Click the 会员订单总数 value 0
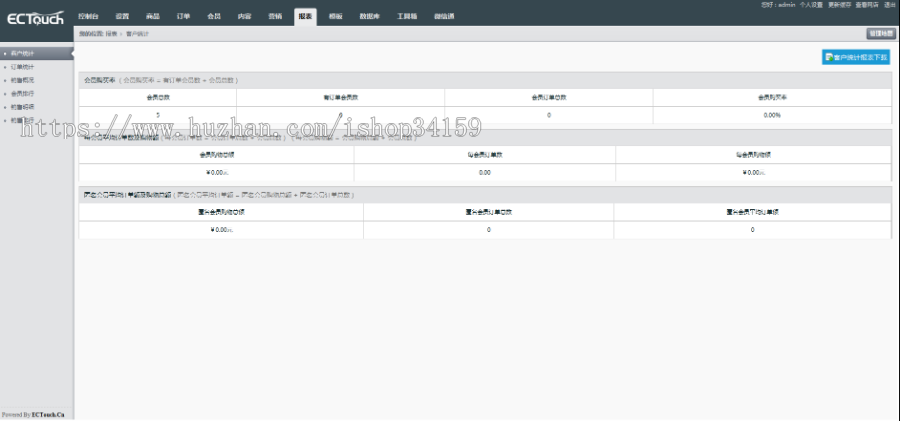 tap(549, 115)
